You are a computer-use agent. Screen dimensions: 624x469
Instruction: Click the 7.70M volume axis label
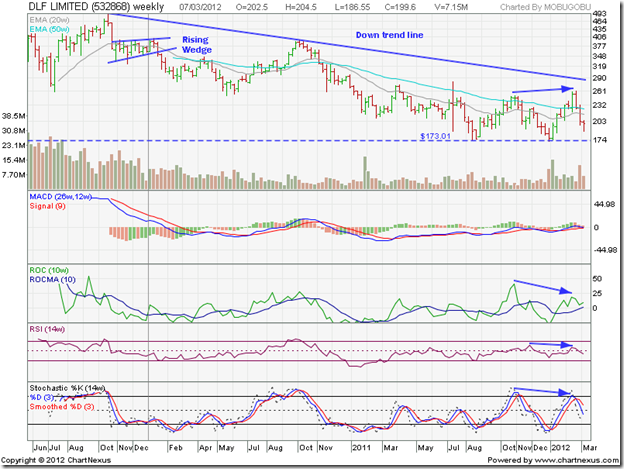point(14,175)
